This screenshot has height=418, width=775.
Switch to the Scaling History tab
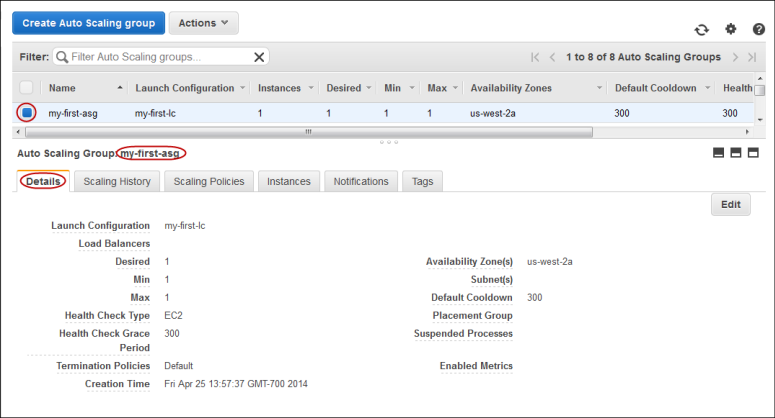tap(117, 181)
